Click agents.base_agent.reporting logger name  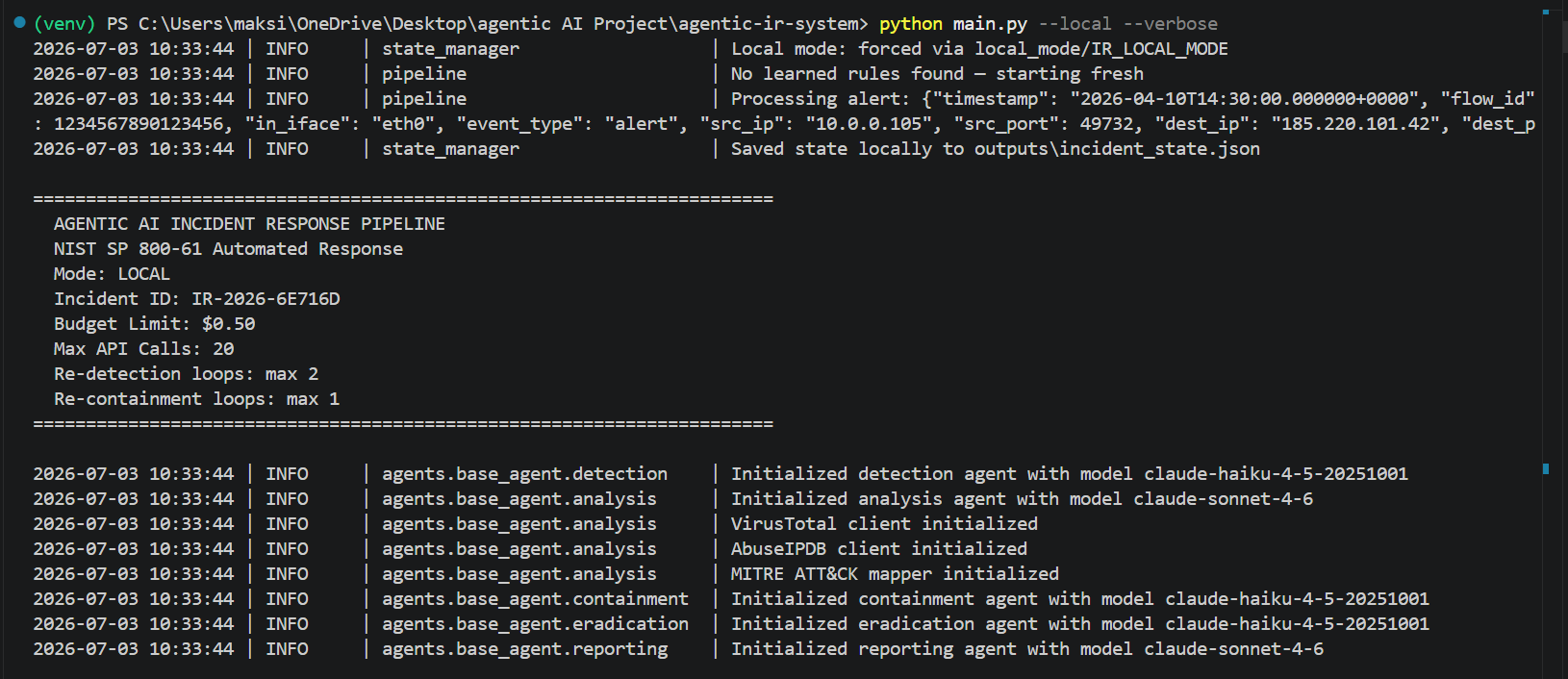tap(525, 649)
